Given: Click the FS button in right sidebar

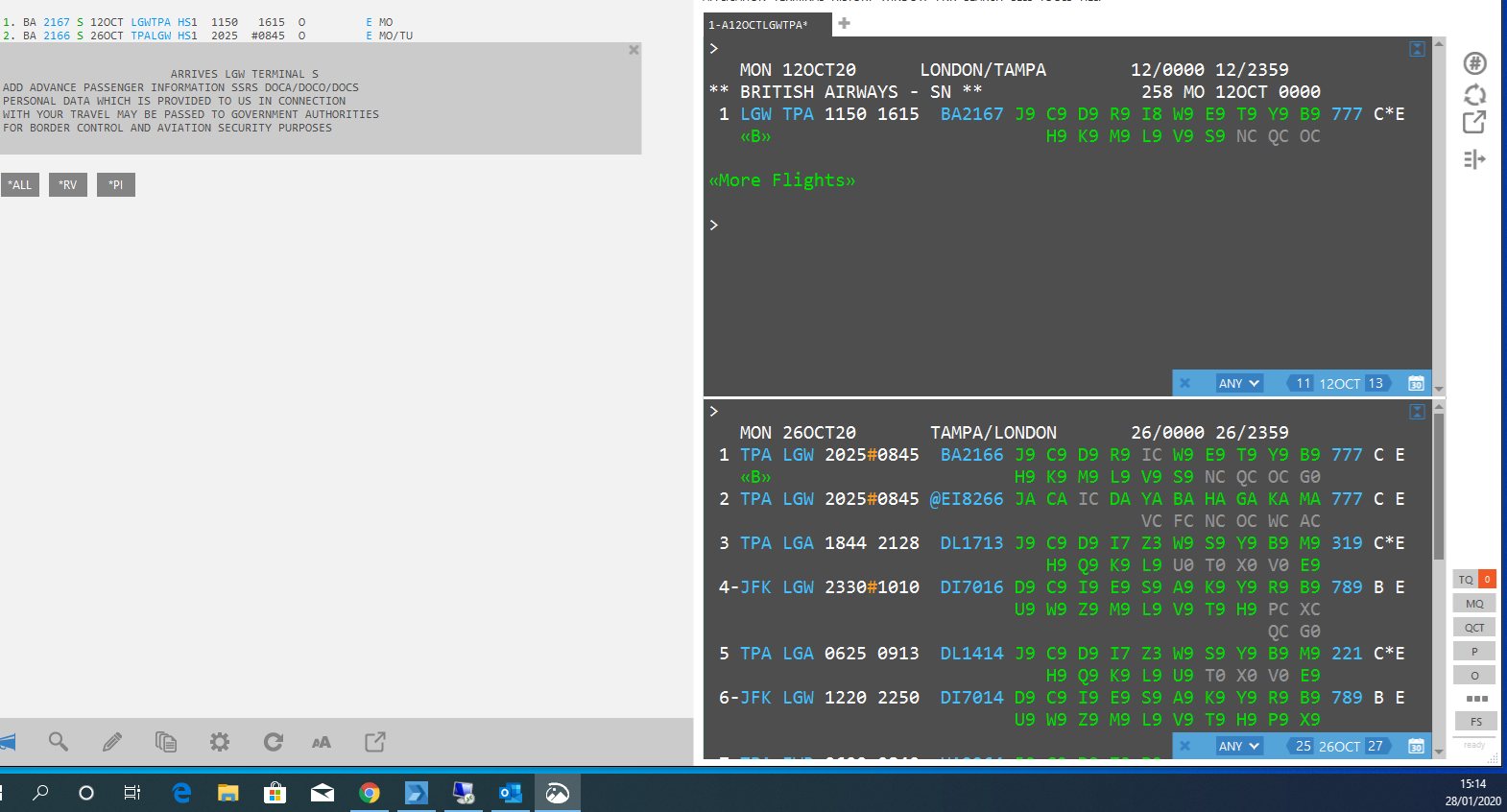Looking at the screenshot, I should 1475,722.
